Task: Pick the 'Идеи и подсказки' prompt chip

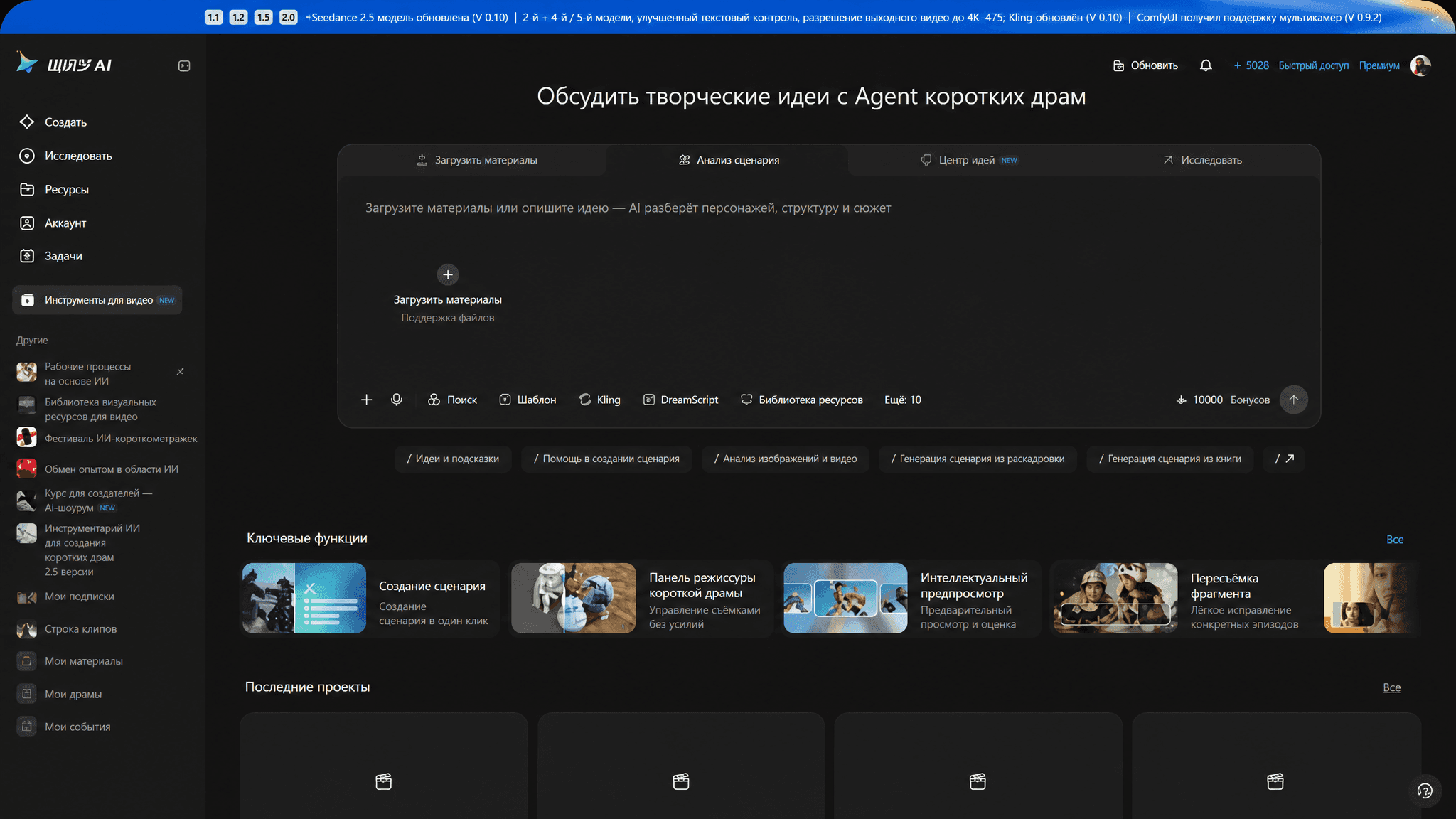Action: tap(453, 459)
